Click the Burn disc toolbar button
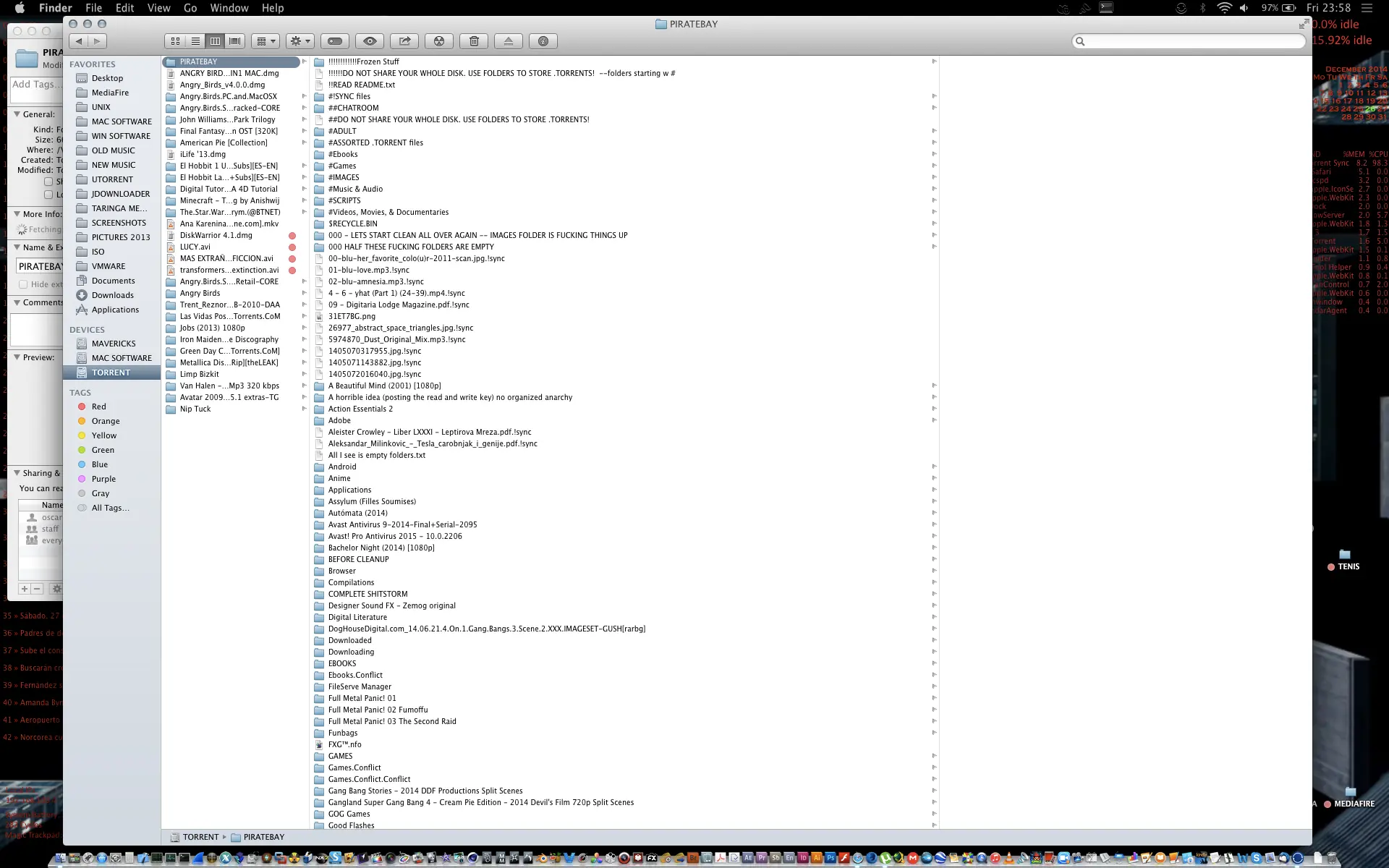 tap(439, 41)
